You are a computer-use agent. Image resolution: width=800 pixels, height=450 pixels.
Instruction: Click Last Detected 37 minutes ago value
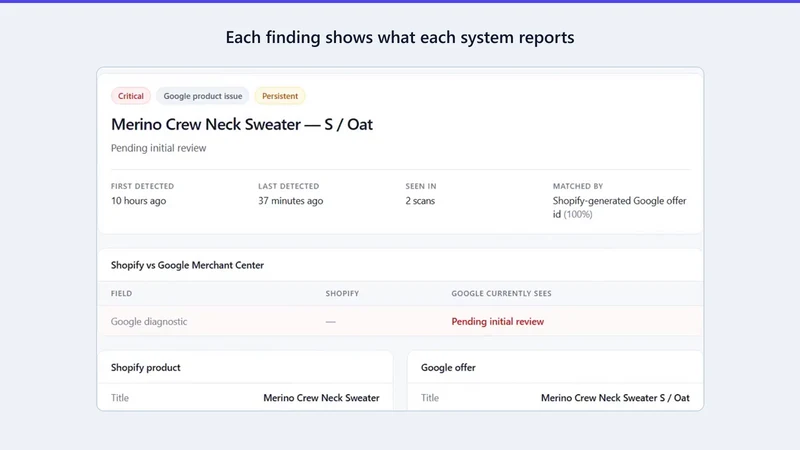[x=290, y=201]
